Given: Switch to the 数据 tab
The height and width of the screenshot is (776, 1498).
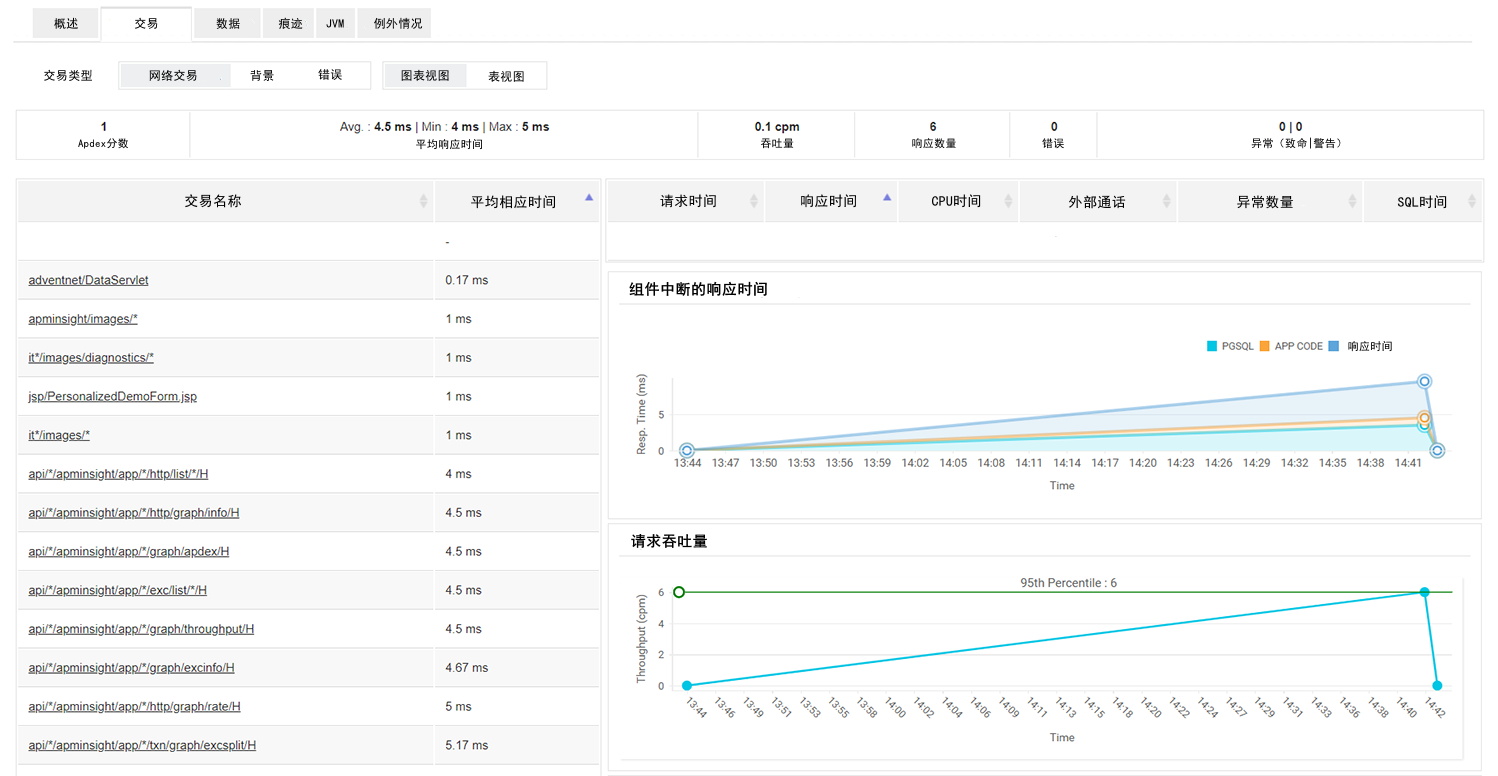Looking at the screenshot, I should tap(228, 23).
